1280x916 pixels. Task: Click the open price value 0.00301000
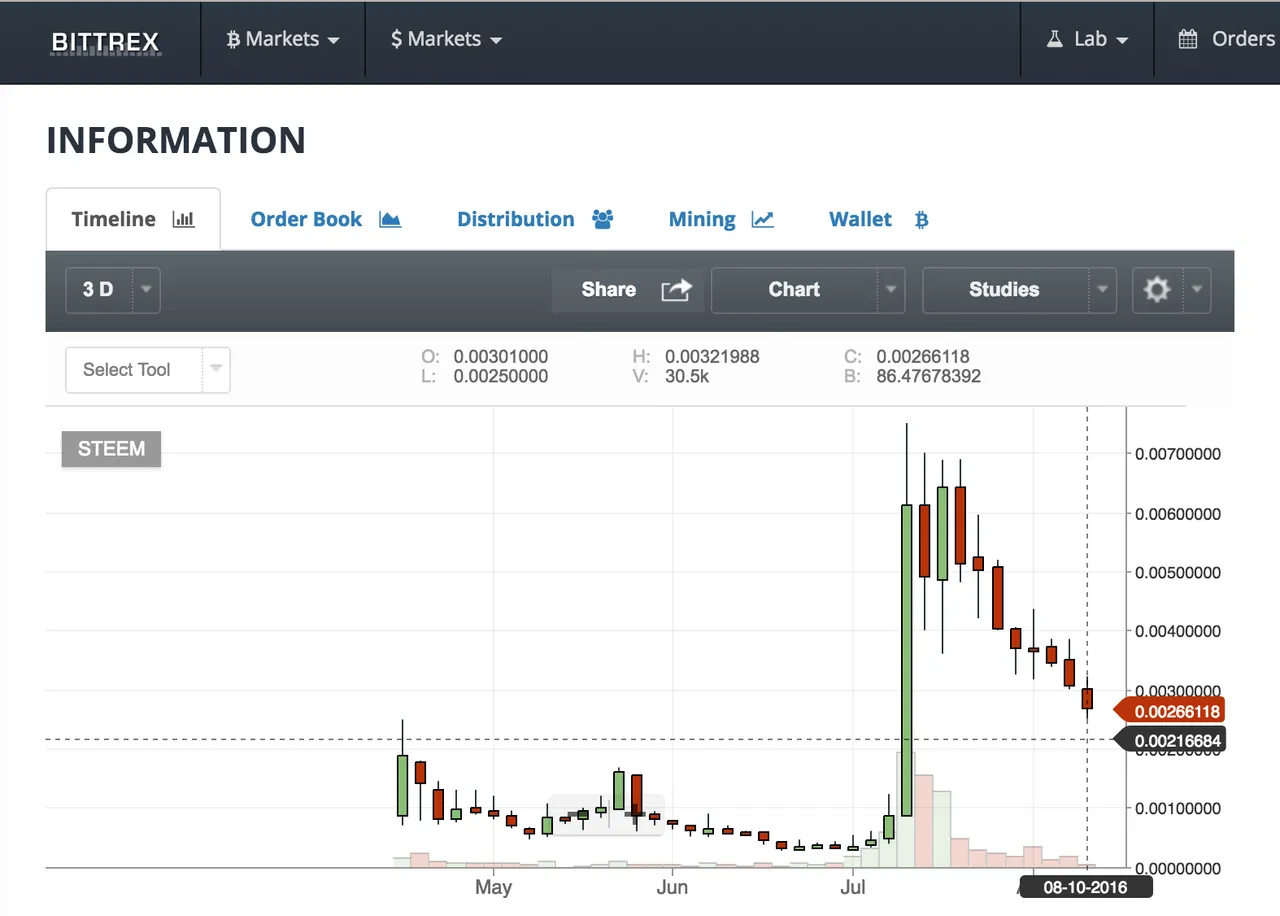coord(500,356)
